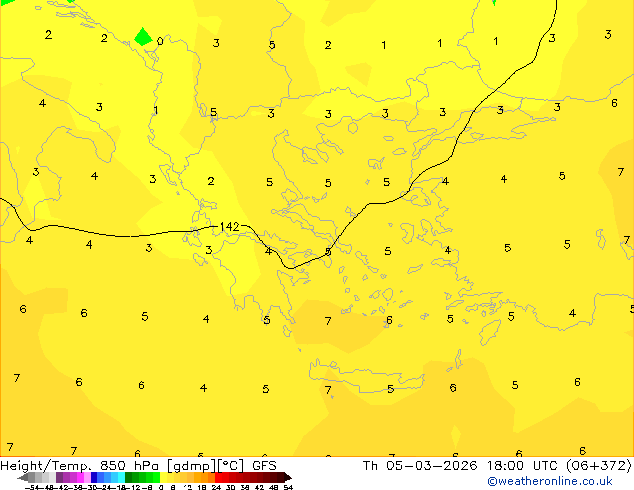Pick the cyan legend swatch
The width and height of the screenshot is (634, 490).
121,477
